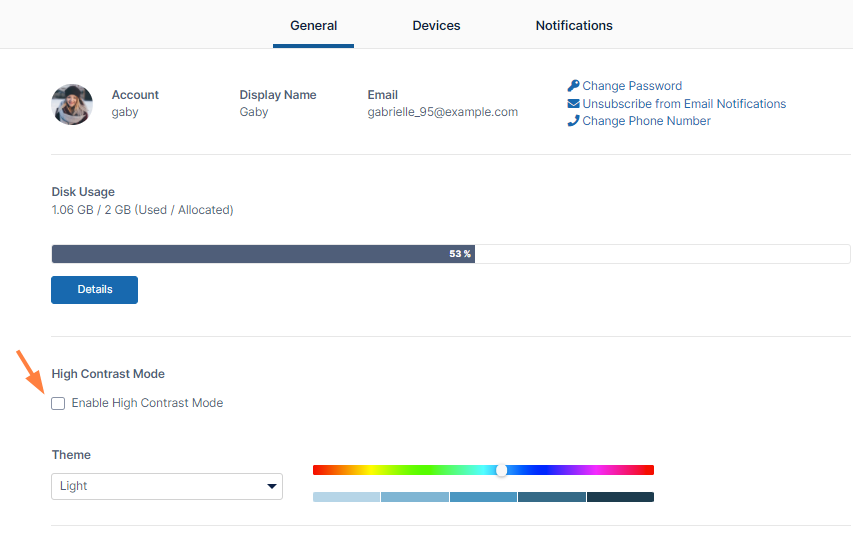This screenshot has width=853, height=543.
Task: Choose the fourth dark teal-blue swatch
Action: [552, 497]
